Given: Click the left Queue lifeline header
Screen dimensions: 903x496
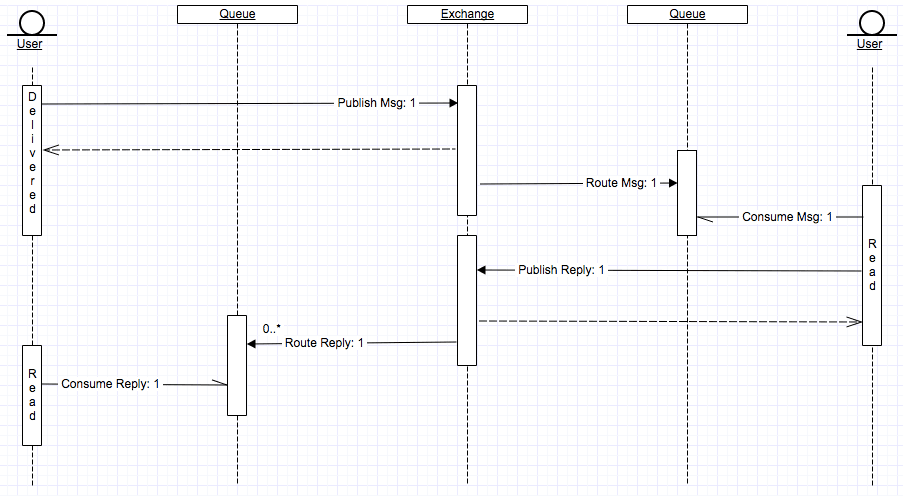Looking at the screenshot, I should tap(237, 14).
